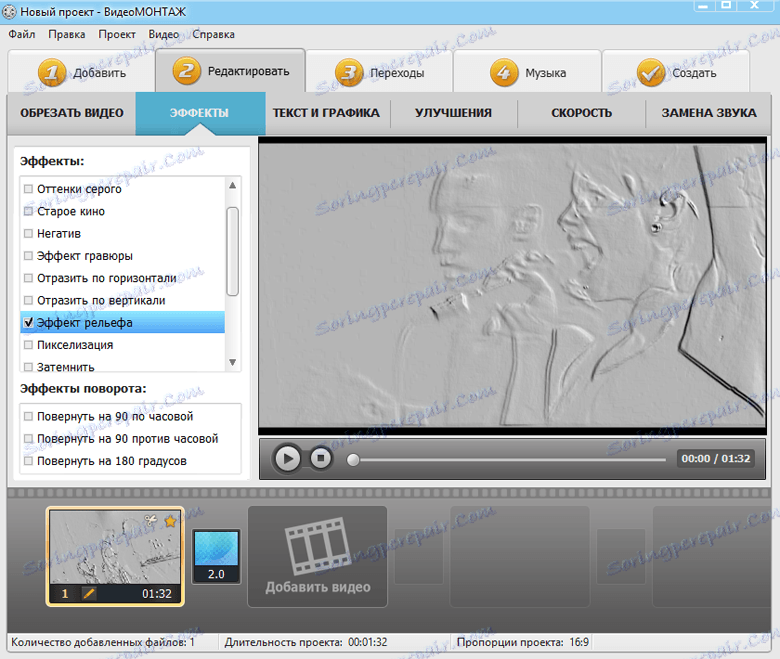
Task: Click the pencil edit icon on clip 1
Action: [x=89, y=593]
